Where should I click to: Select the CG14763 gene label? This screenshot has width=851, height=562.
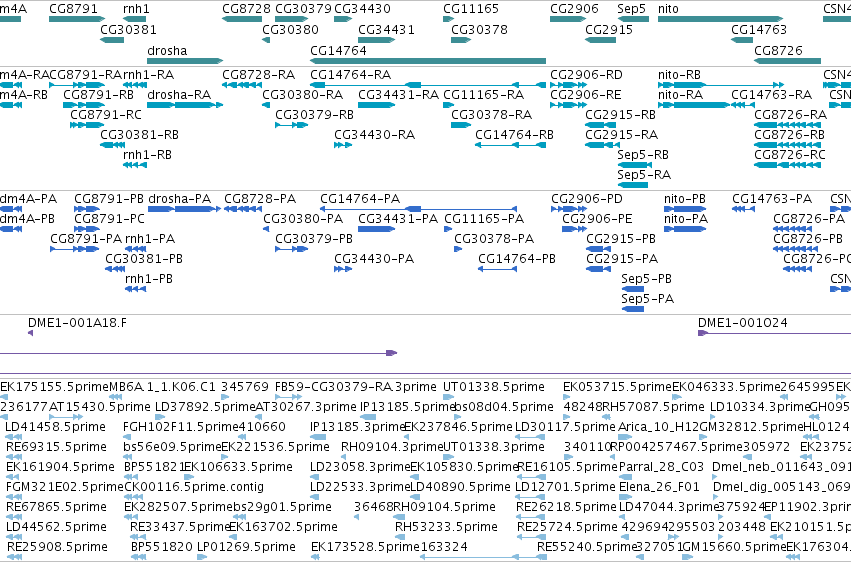[759, 29]
